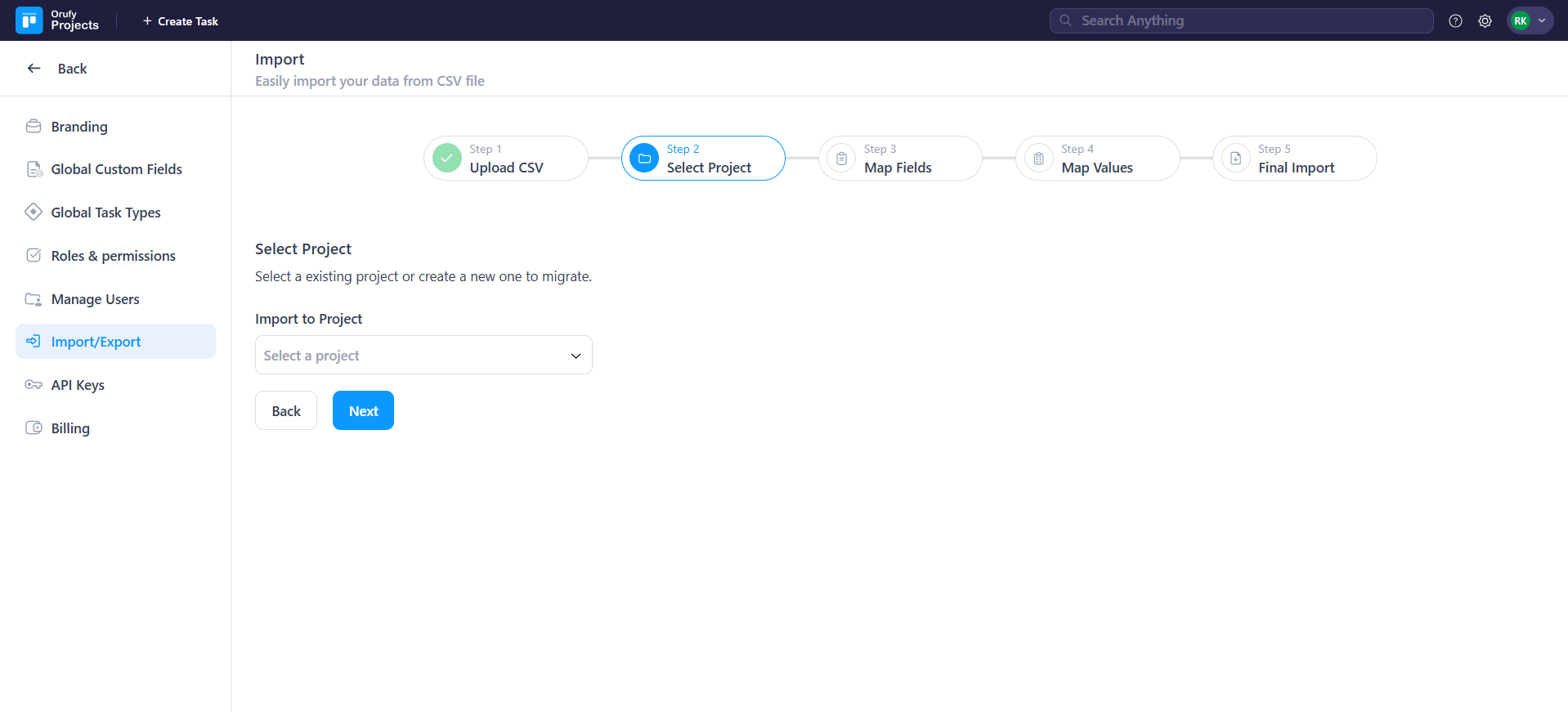Click the Orufy Projects logo icon

[x=29, y=20]
